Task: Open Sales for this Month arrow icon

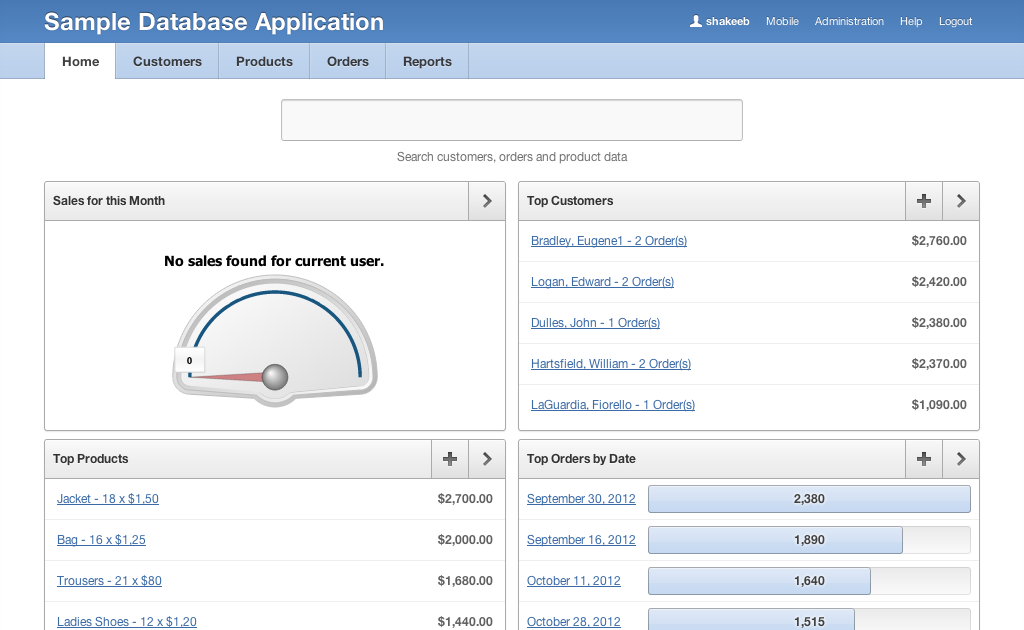Action: tap(487, 201)
